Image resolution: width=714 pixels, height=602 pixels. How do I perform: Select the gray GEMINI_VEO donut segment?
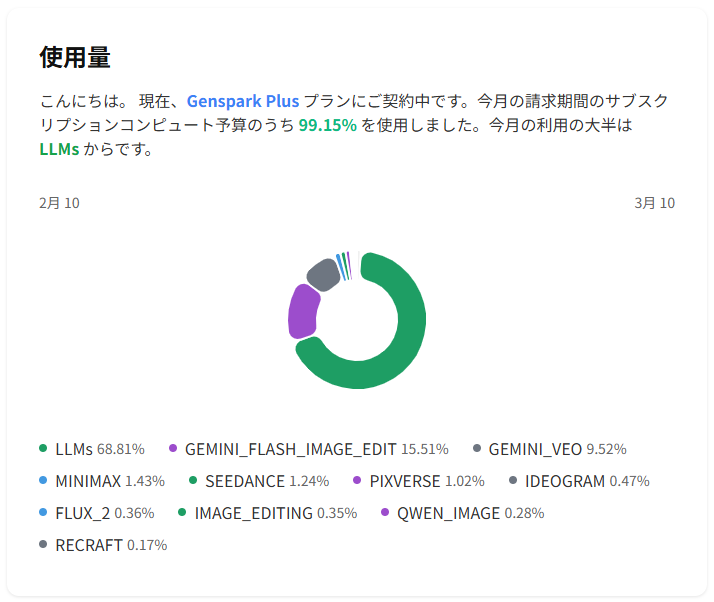pos(322,273)
